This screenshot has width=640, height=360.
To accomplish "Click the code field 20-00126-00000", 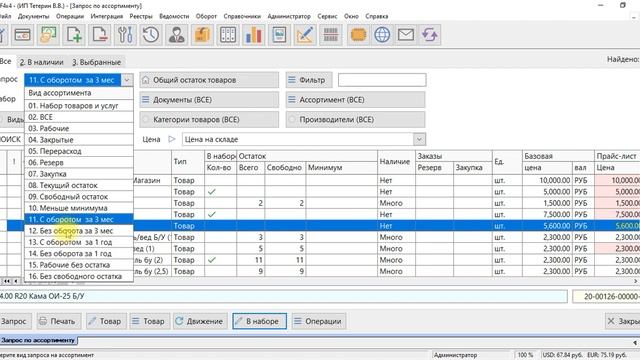I will coord(607,296).
